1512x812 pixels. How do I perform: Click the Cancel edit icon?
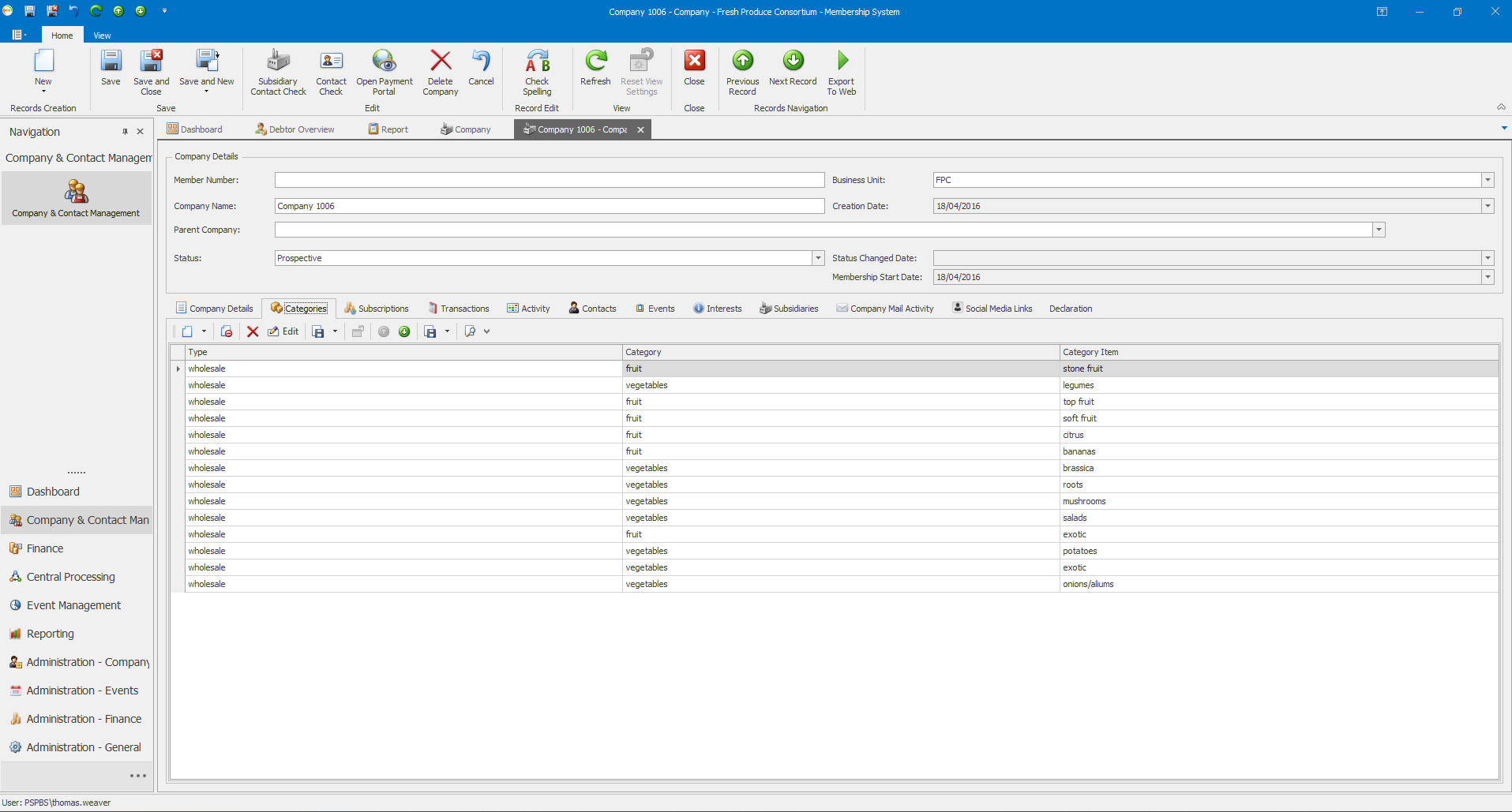point(481,68)
